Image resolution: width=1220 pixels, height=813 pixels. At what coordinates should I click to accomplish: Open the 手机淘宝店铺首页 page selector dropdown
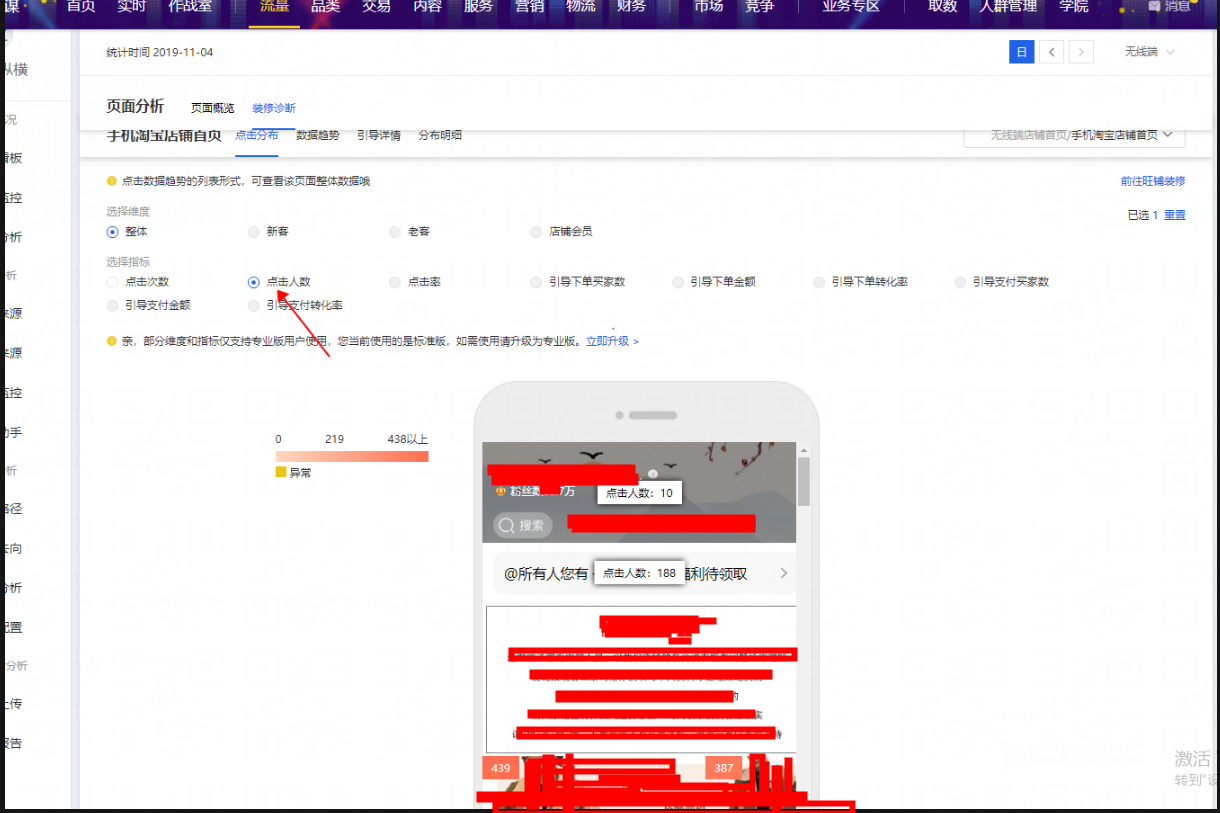coord(1074,135)
